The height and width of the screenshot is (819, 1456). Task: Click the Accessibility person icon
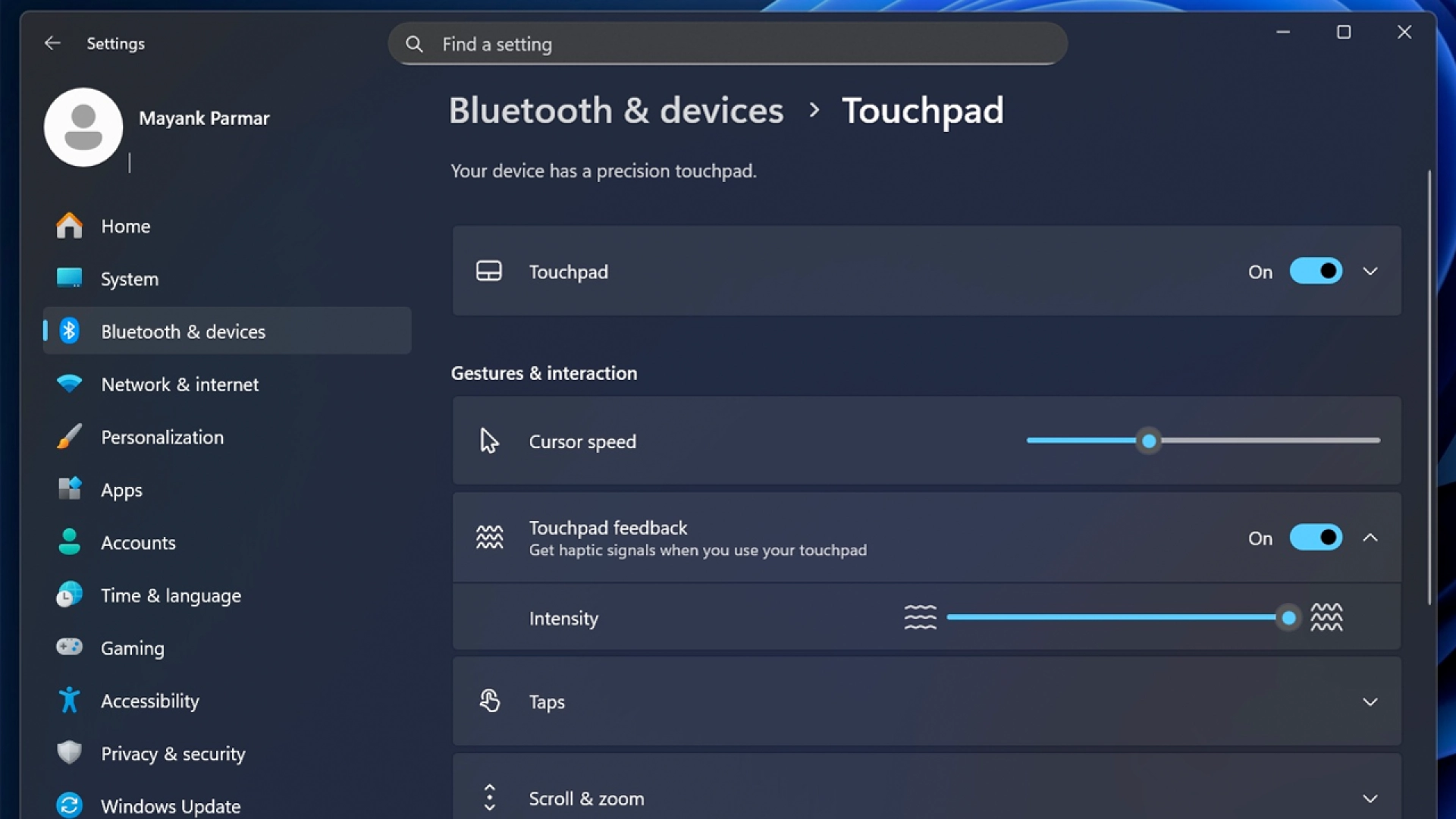[x=69, y=701]
